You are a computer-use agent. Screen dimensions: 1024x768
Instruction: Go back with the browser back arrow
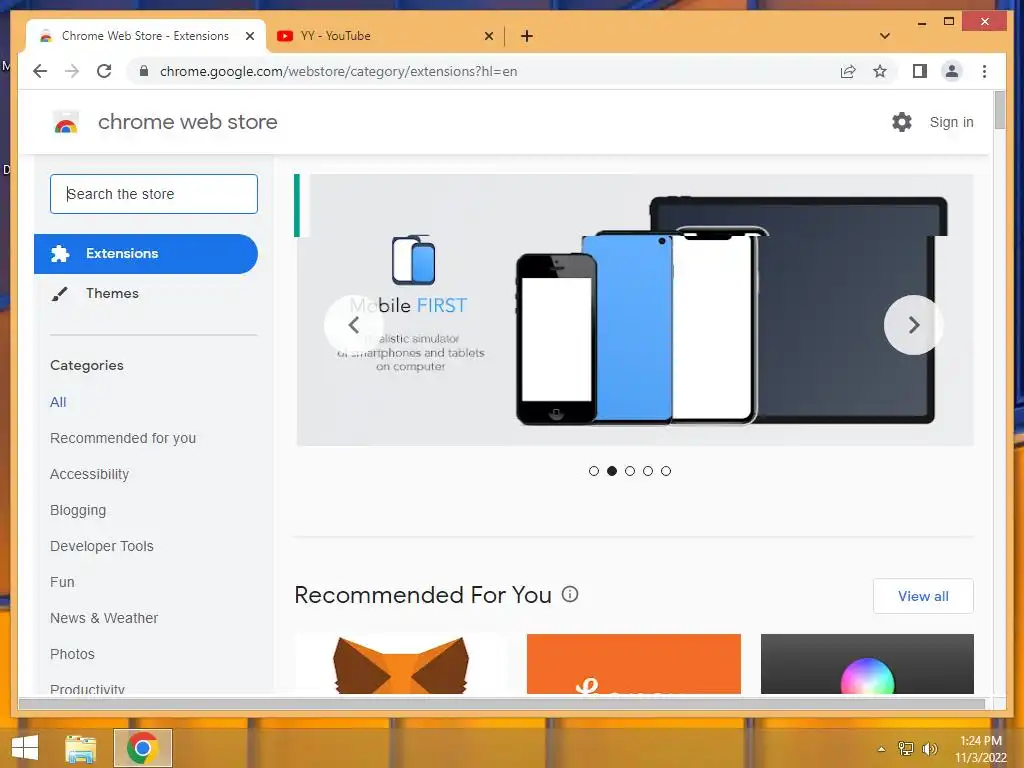pos(40,71)
